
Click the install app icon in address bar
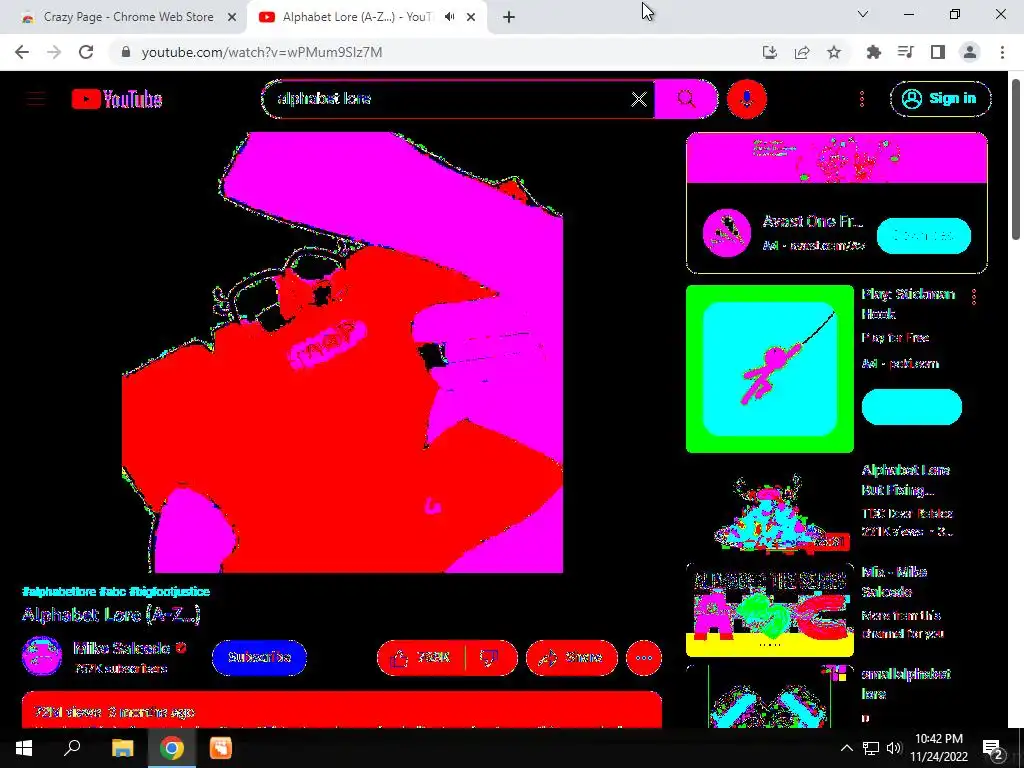pos(770,52)
